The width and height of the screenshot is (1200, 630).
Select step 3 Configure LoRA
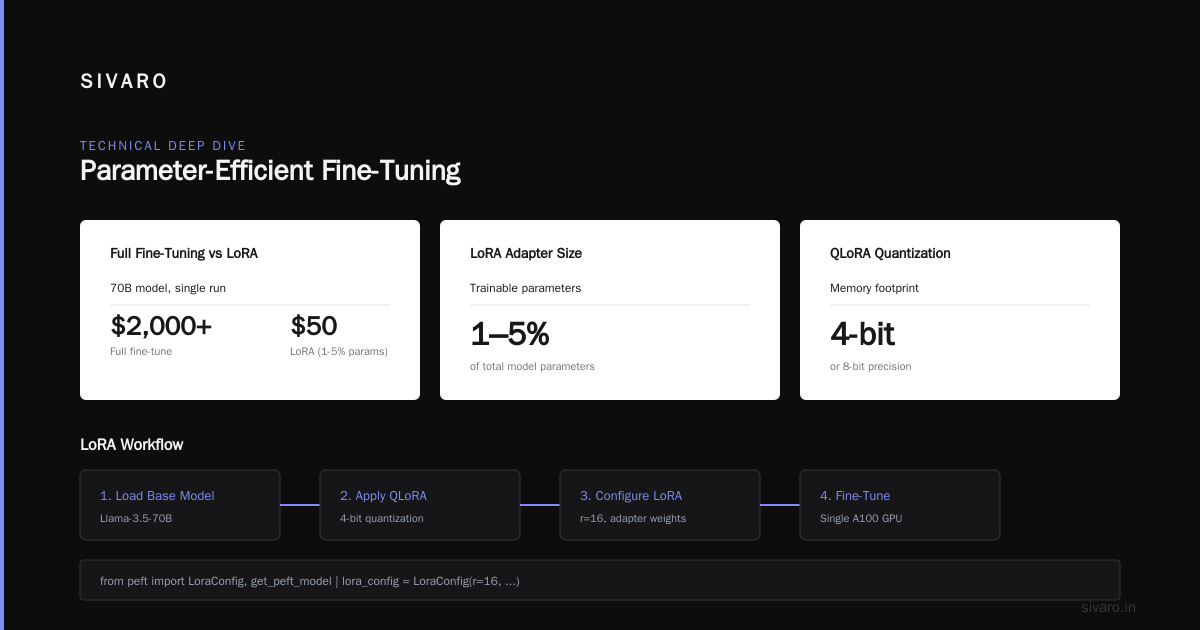[660, 505]
